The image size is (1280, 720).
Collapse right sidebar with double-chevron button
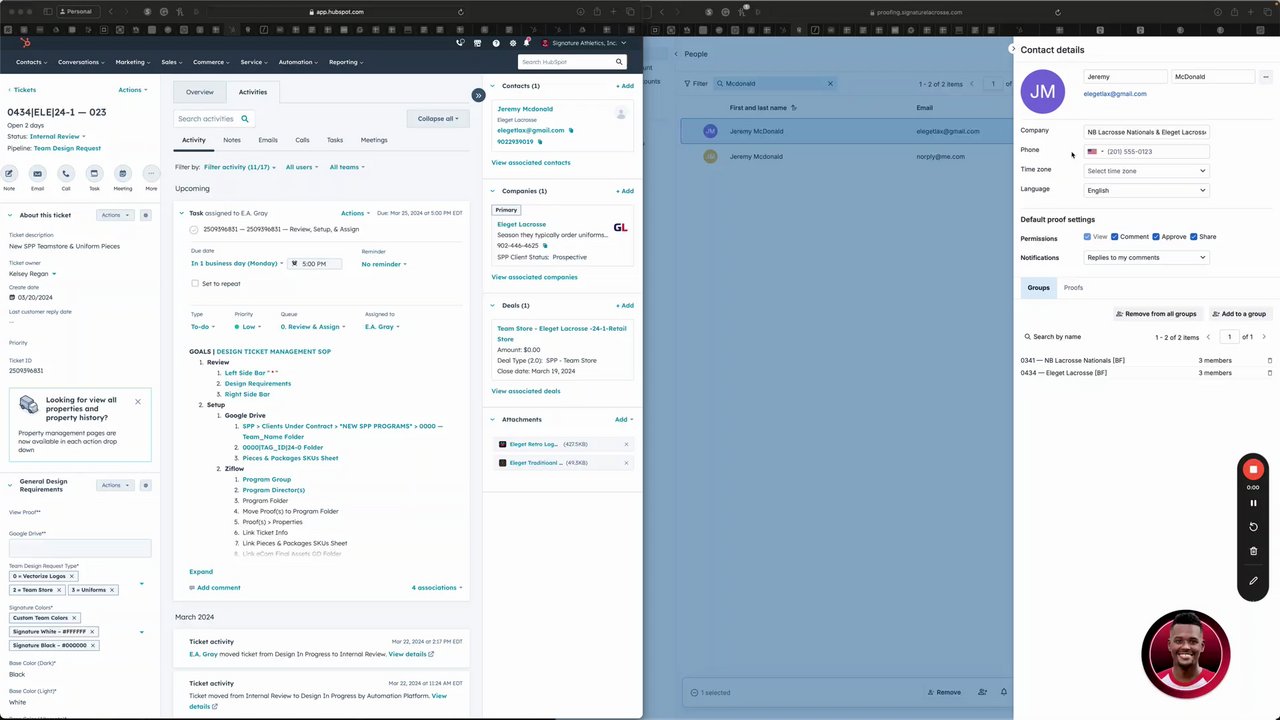478,95
